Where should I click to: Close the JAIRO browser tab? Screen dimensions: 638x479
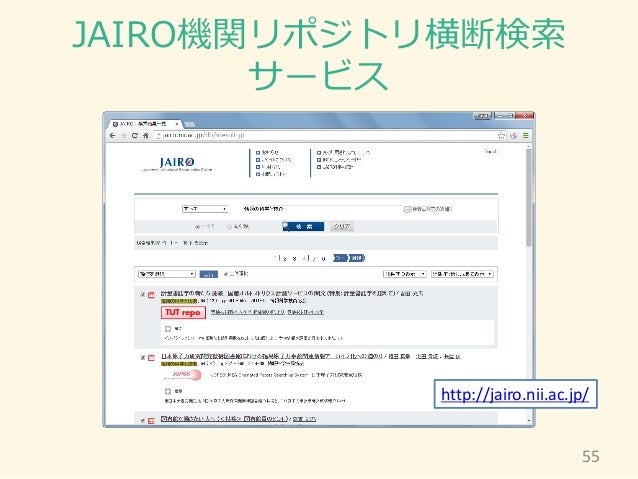point(177,124)
